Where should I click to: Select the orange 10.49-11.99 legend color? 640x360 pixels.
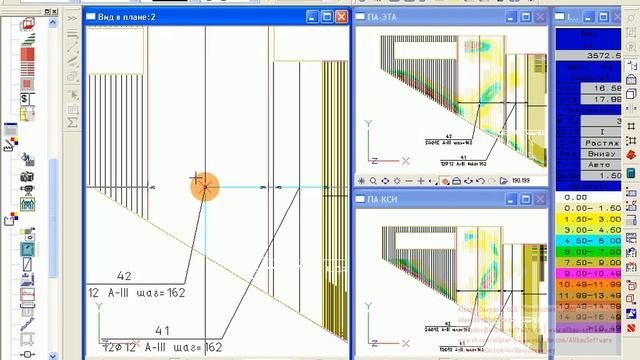click(589, 284)
